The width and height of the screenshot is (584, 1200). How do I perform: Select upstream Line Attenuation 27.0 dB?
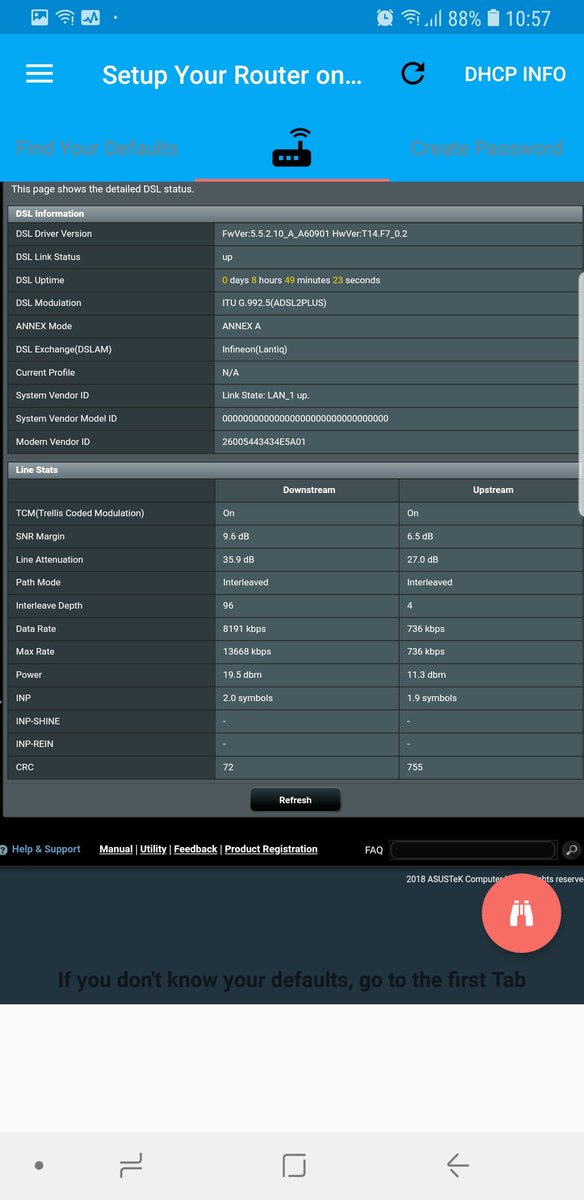coord(422,559)
